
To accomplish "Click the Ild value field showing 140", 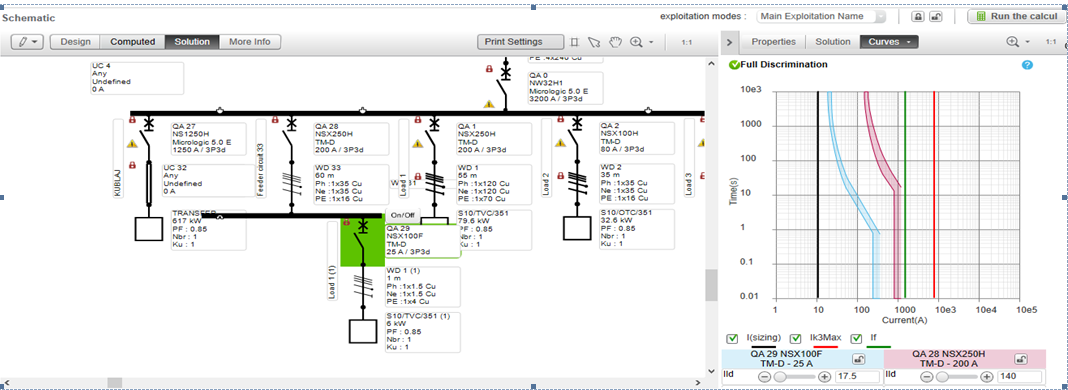I will pyautogui.click(x=1020, y=376).
